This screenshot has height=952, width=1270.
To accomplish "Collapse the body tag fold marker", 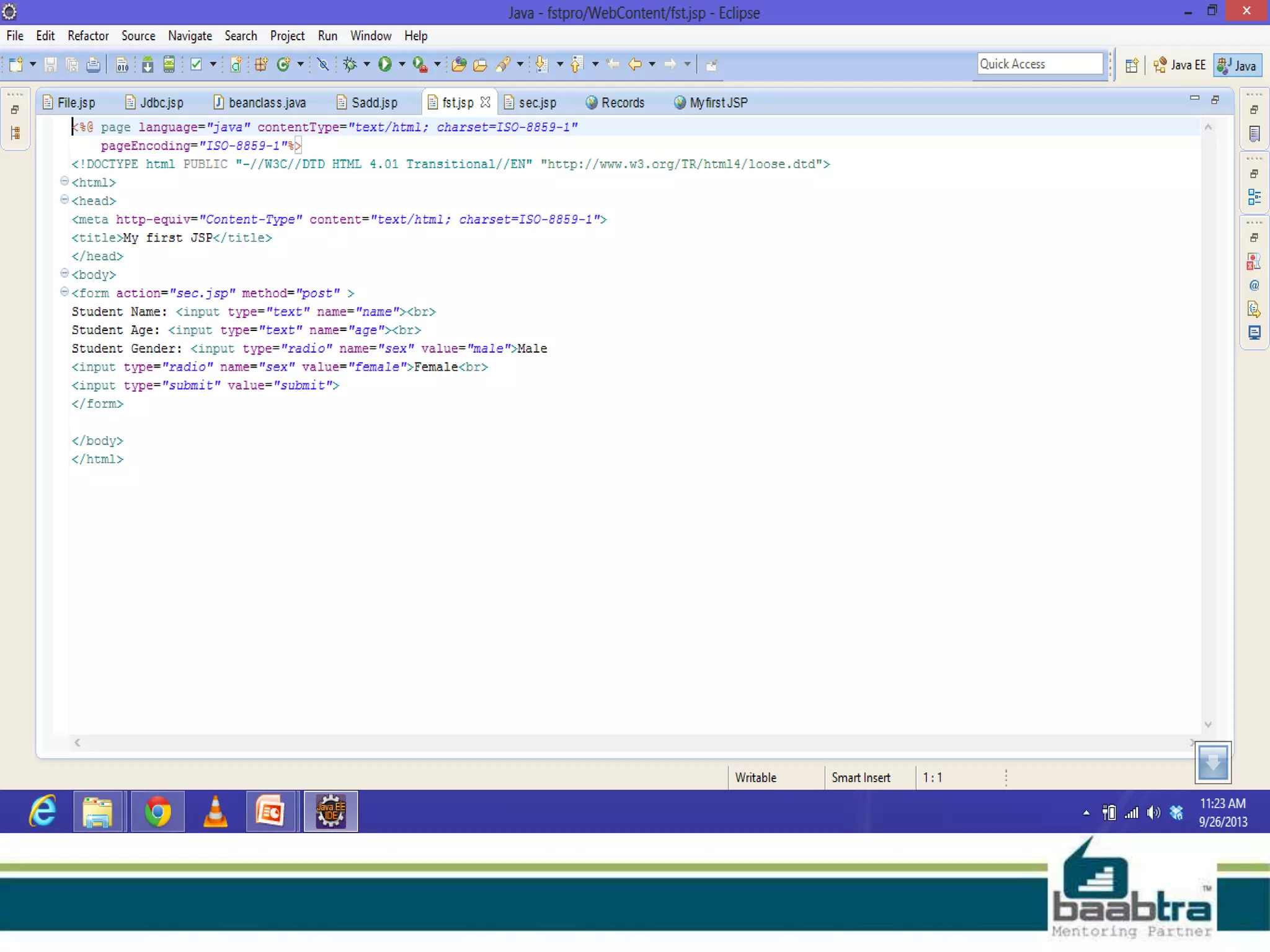I will tap(64, 273).
